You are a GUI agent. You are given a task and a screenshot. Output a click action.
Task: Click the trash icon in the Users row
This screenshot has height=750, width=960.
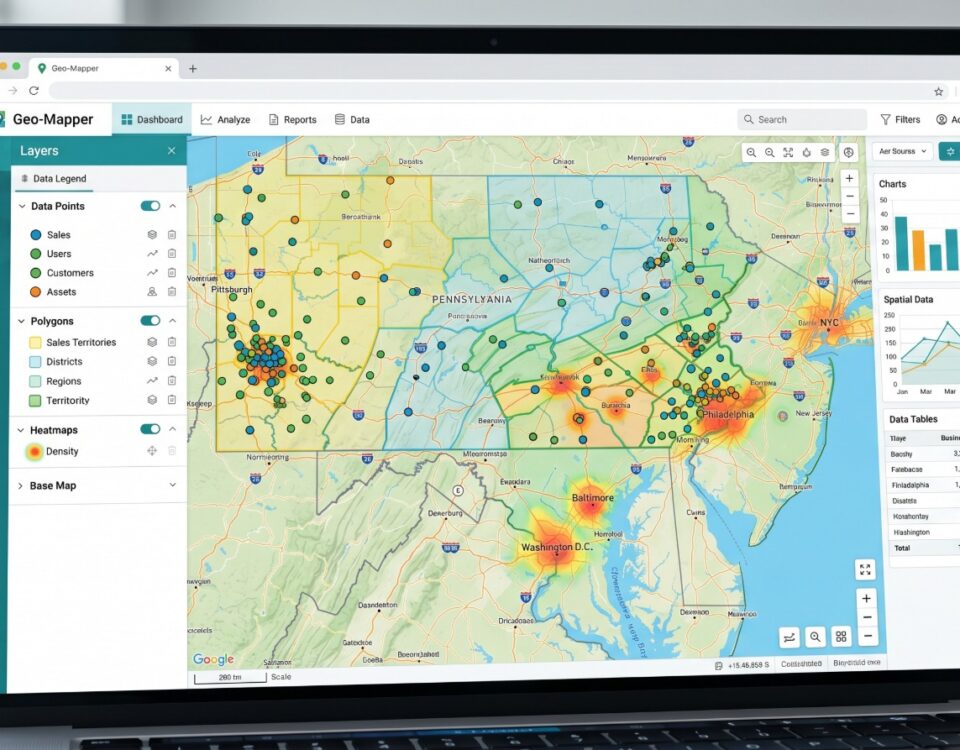click(172, 253)
